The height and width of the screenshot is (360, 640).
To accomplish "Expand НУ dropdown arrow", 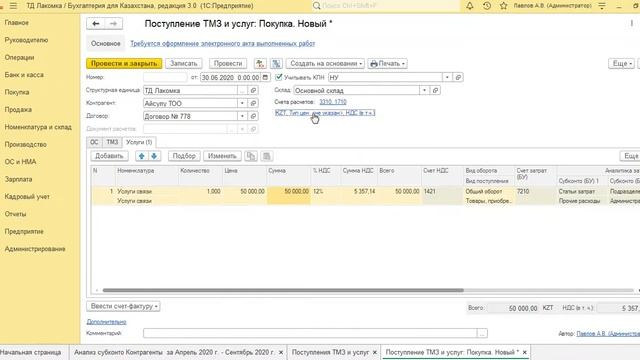I will (x=447, y=77).
